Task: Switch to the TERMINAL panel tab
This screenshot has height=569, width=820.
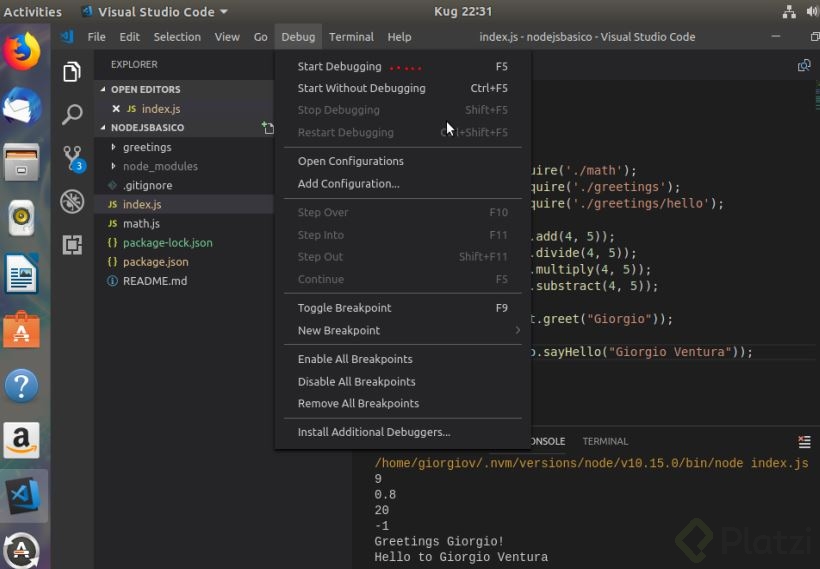Action: [x=605, y=441]
